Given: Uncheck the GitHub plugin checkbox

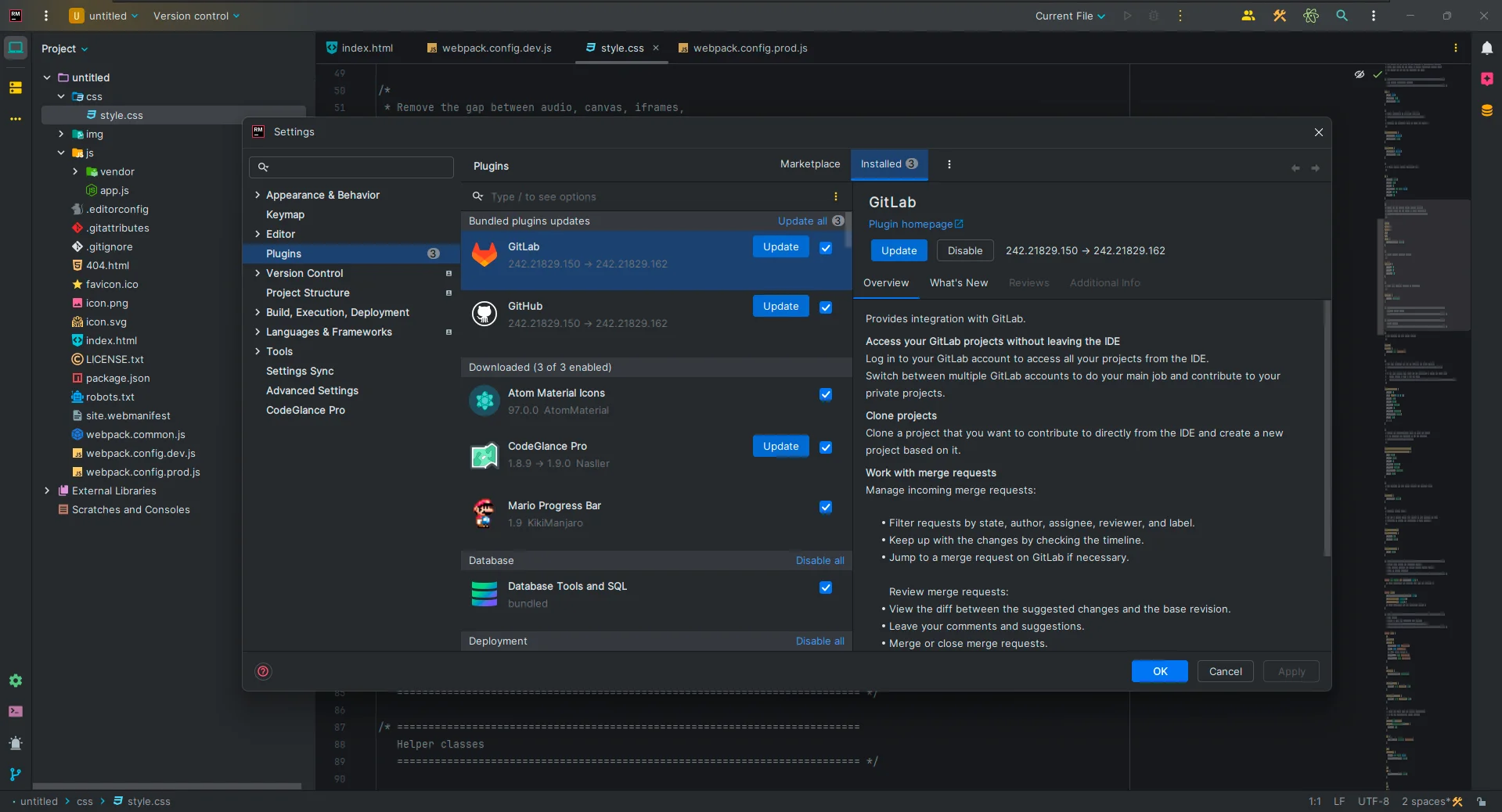Looking at the screenshot, I should pos(826,307).
